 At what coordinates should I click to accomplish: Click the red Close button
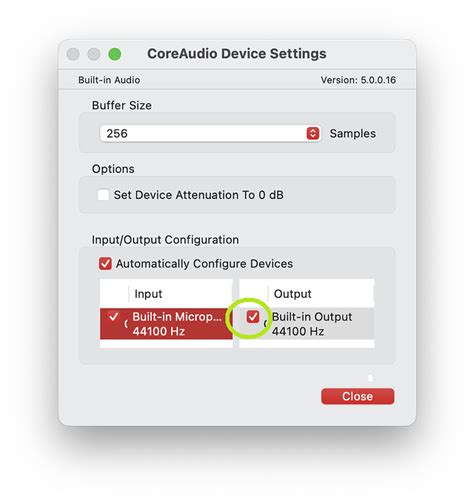pyautogui.click(x=357, y=396)
